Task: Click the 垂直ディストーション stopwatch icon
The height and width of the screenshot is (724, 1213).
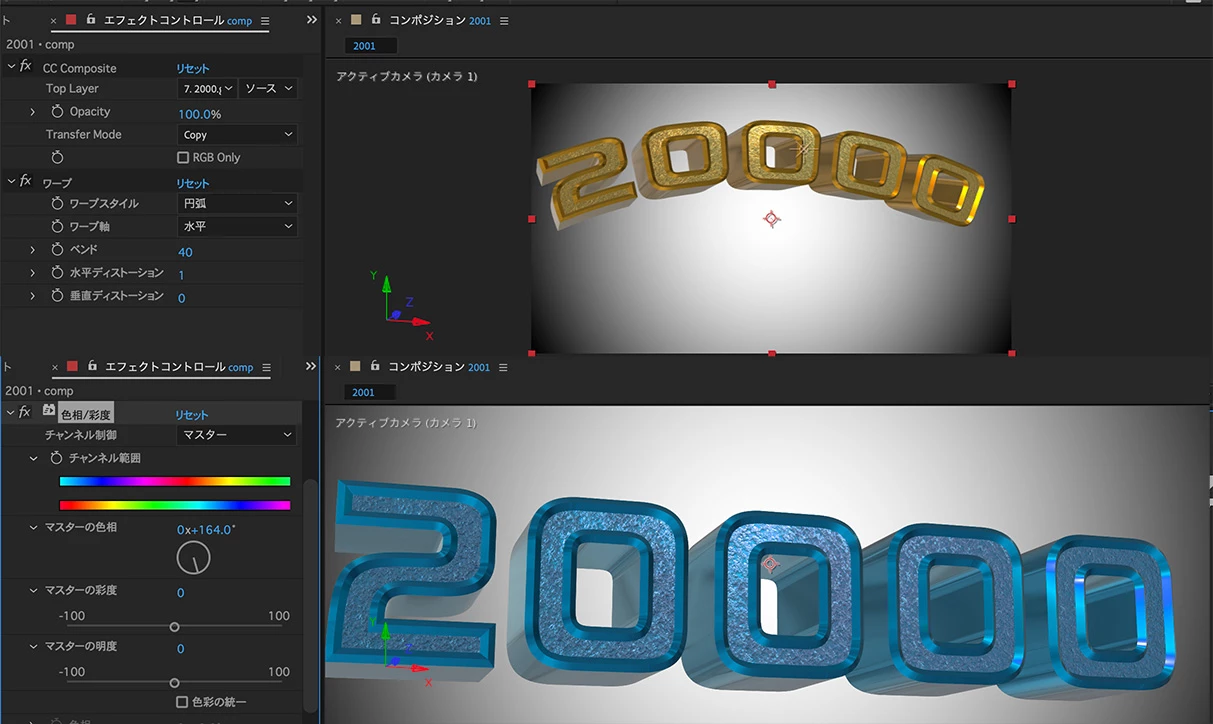Action: click(x=57, y=296)
